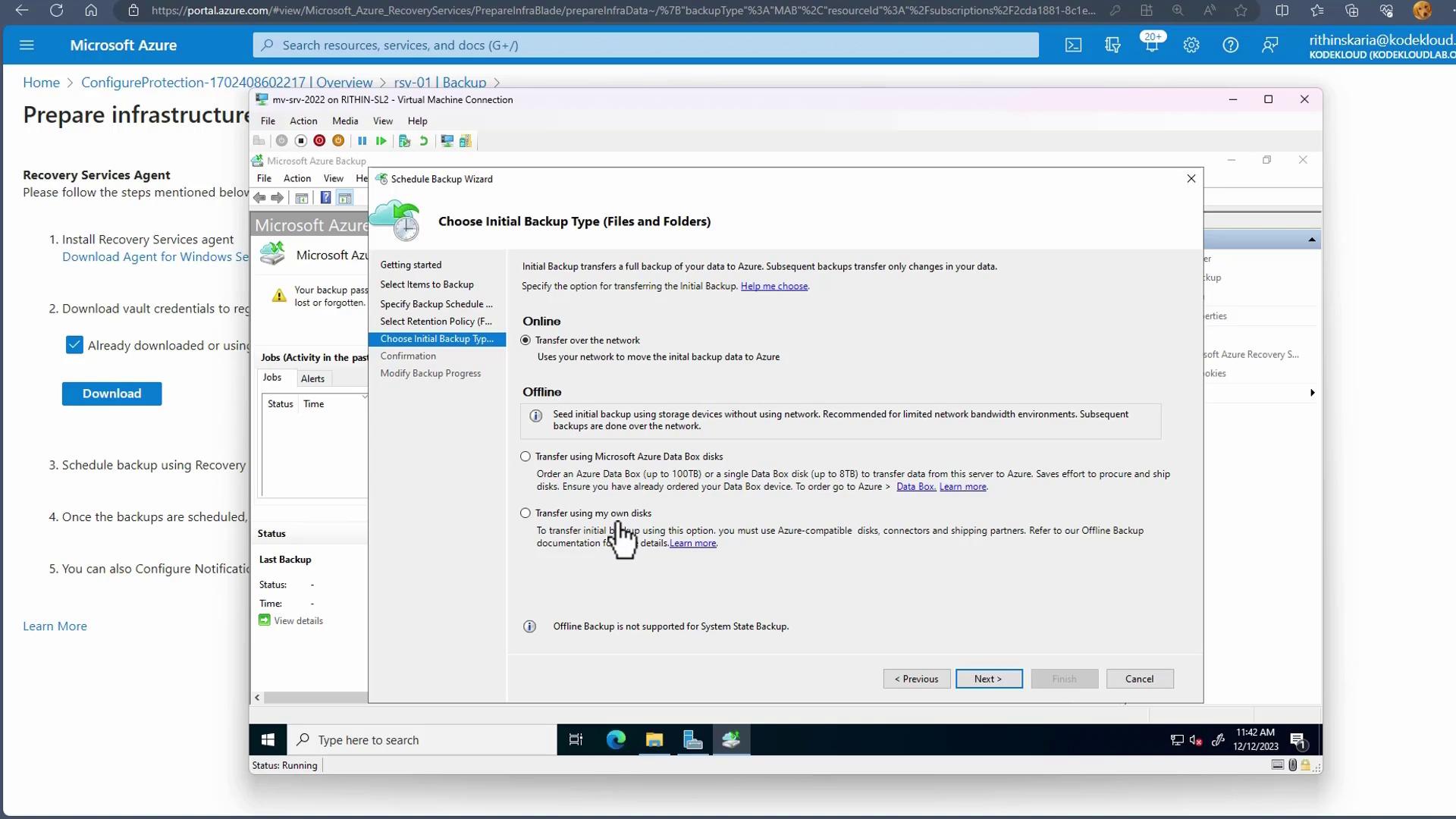
Task: Click the VM Pause toolbar icon
Action: [x=362, y=141]
